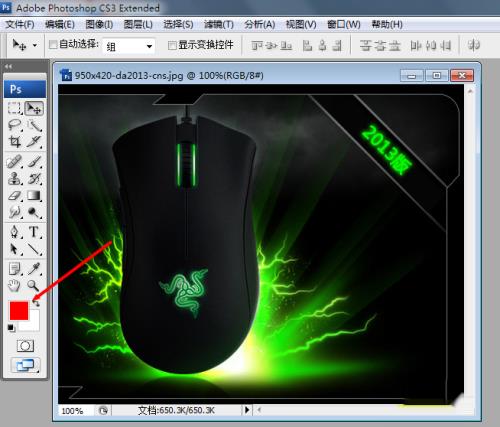Image resolution: width=500 pixels, height=427 pixels.
Task: Enable the 显示变换控件 checkbox
Action: [x=172, y=45]
